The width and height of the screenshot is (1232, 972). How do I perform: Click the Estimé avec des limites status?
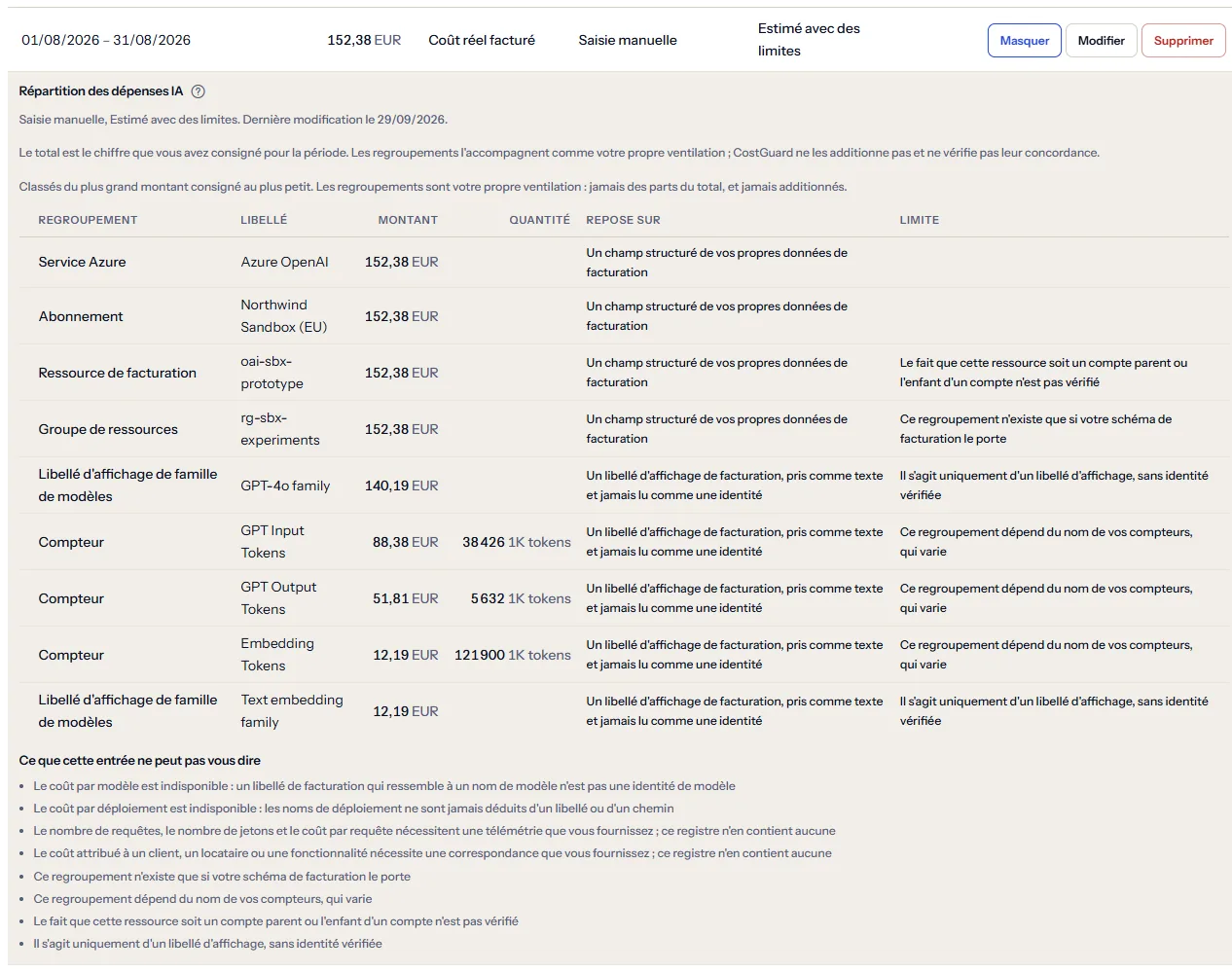pos(809,40)
